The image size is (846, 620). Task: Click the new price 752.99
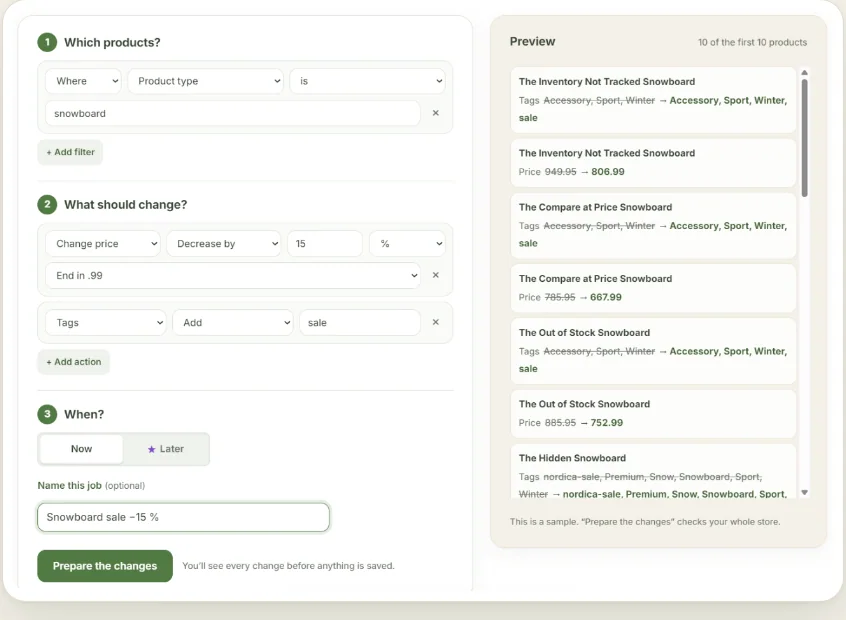pyautogui.click(x=606, y=423)
